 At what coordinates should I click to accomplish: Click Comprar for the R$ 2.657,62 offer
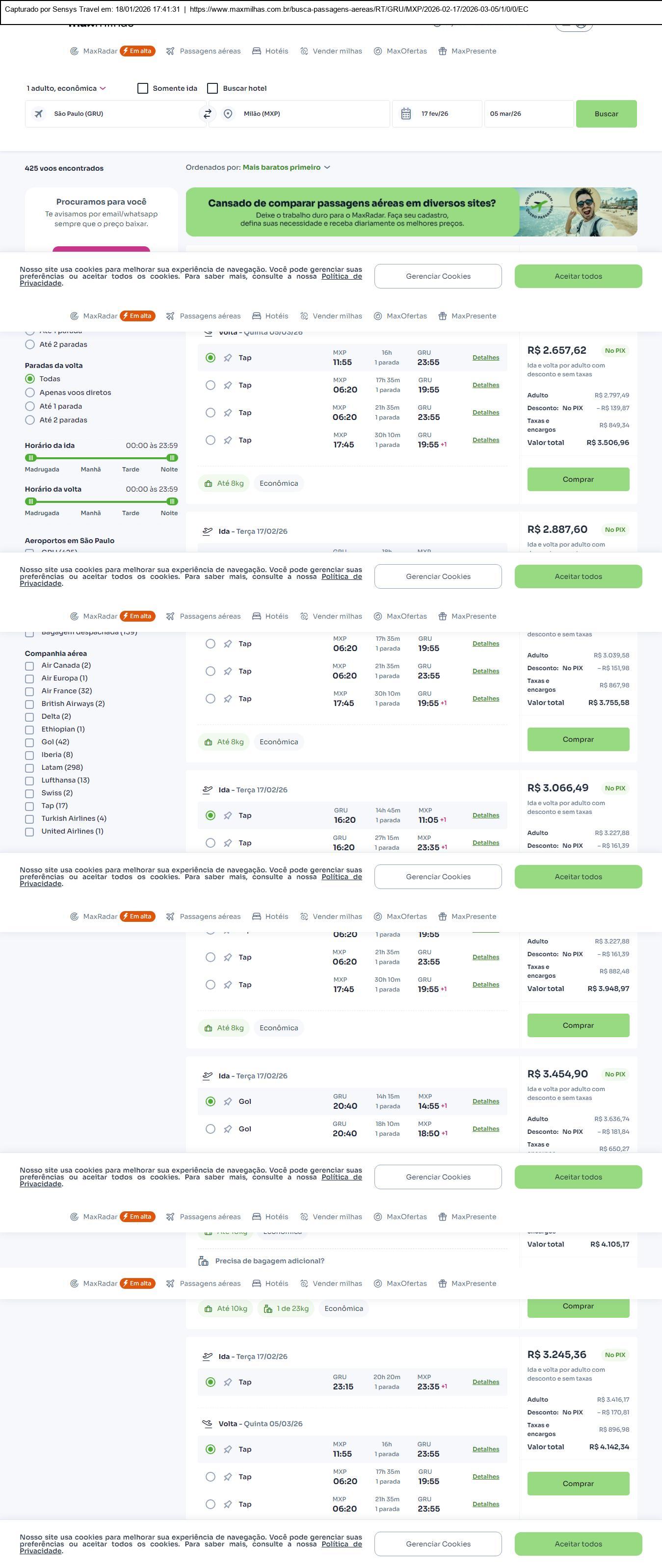tap(578, 479)
